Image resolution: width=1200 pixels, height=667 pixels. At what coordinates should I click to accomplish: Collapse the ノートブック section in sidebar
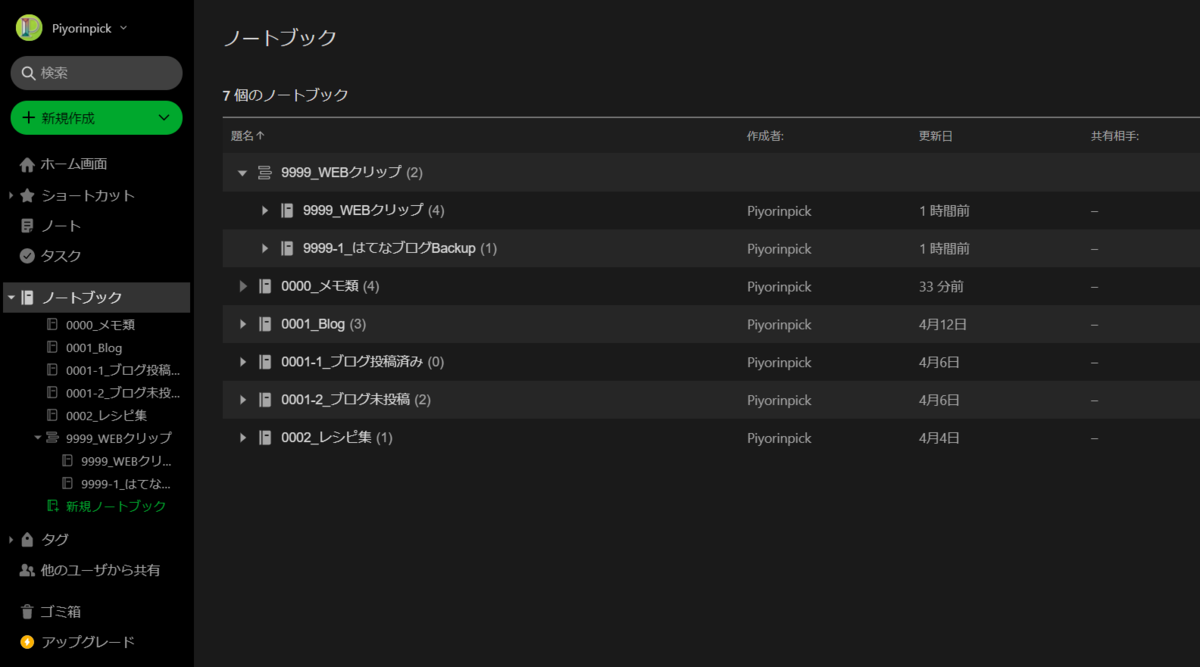pos(10,297)
